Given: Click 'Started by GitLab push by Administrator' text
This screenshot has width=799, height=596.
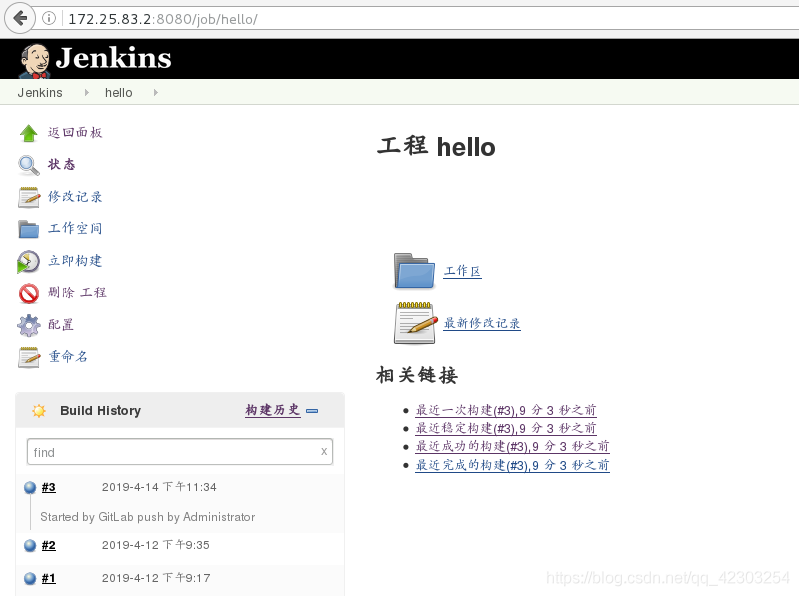Looking at the screenshot, I should (148, 517).
